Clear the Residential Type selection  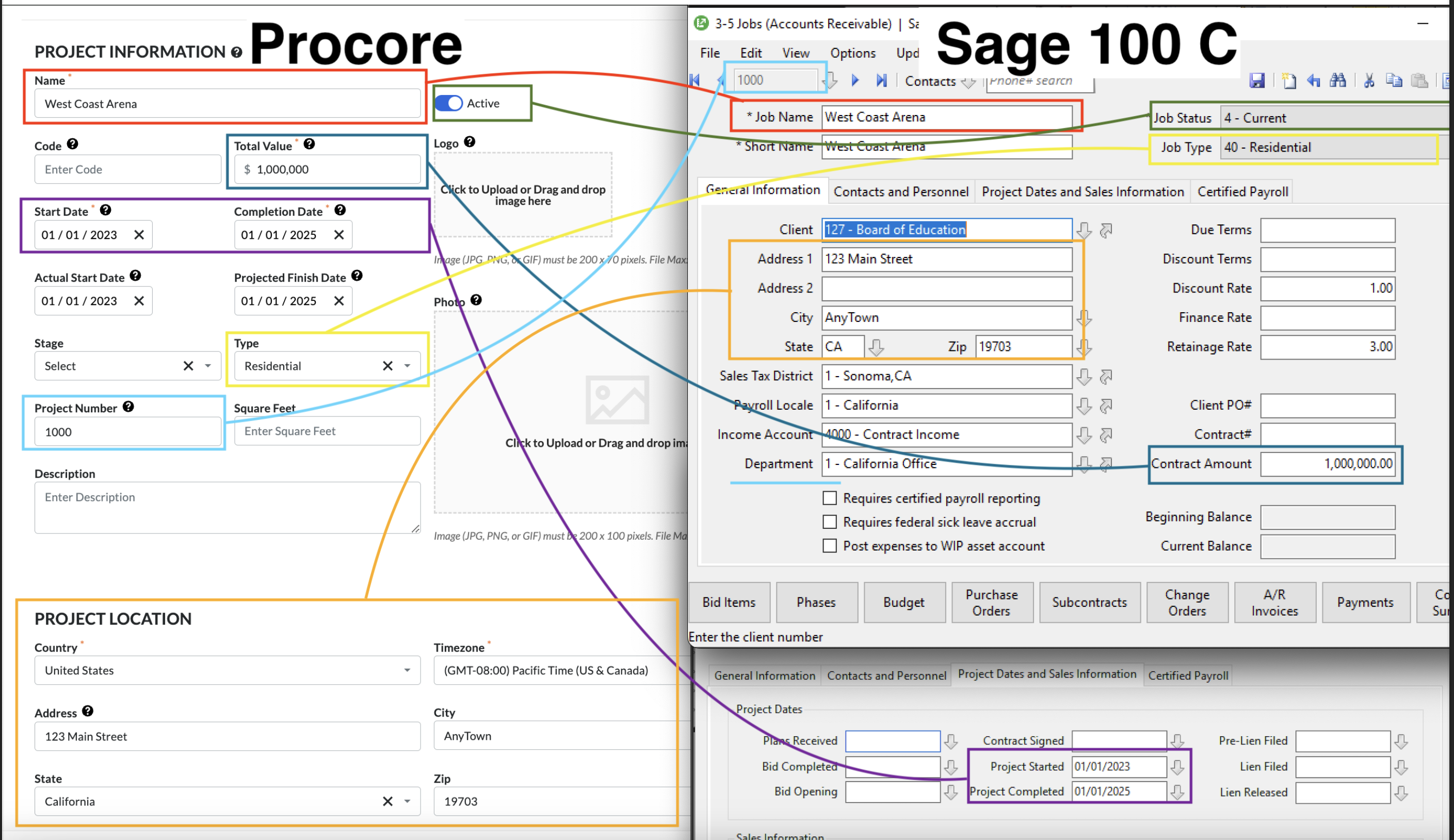click(387, 366)
